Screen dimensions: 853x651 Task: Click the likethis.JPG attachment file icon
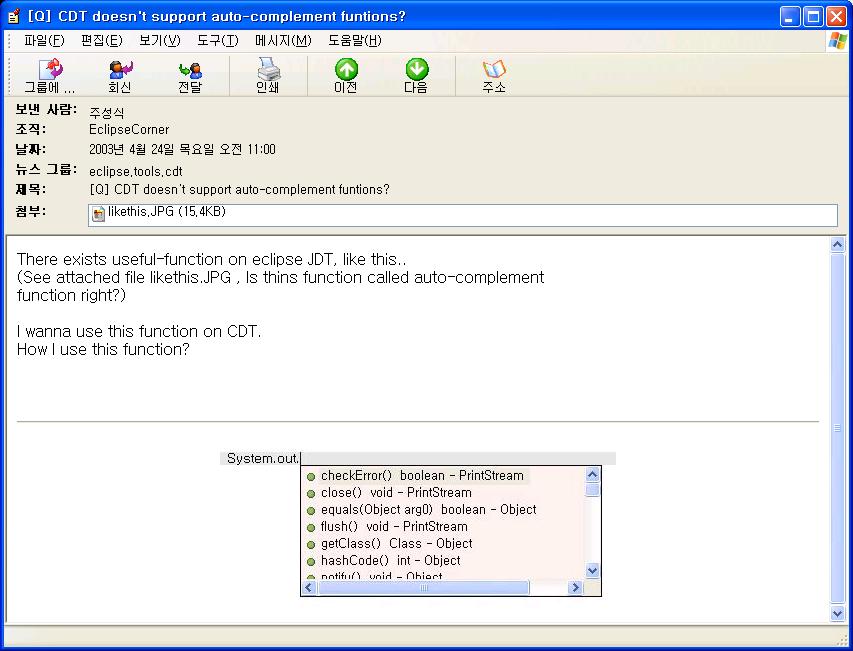(98, 214)
